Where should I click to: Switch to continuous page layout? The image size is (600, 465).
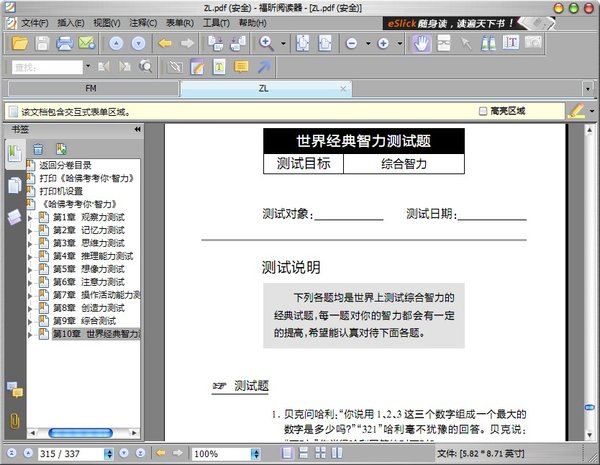(303, 454)
